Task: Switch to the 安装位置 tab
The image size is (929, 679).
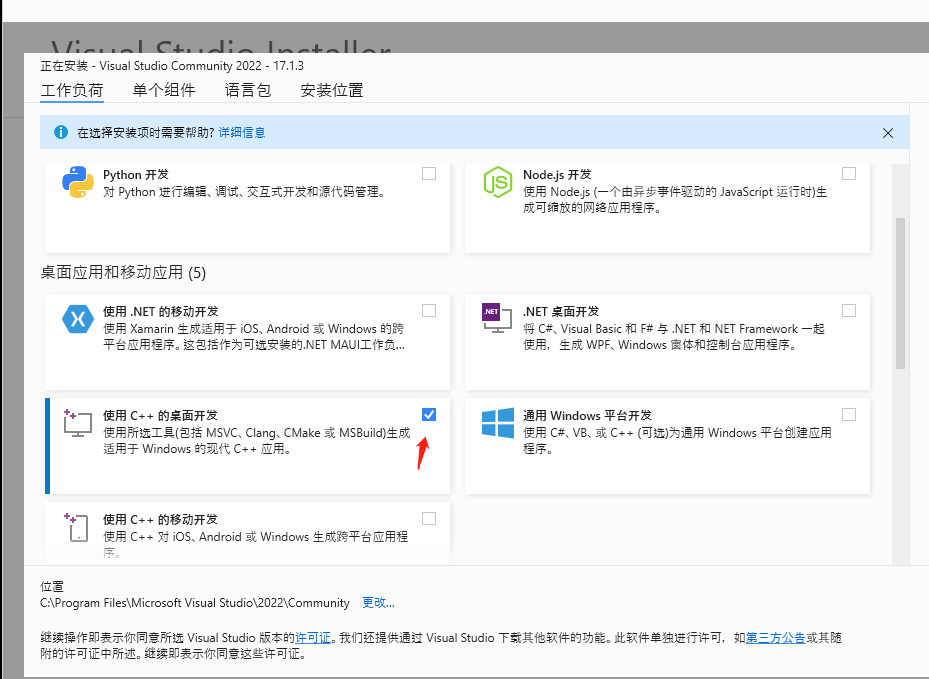Action: click(x=332, y=90)
